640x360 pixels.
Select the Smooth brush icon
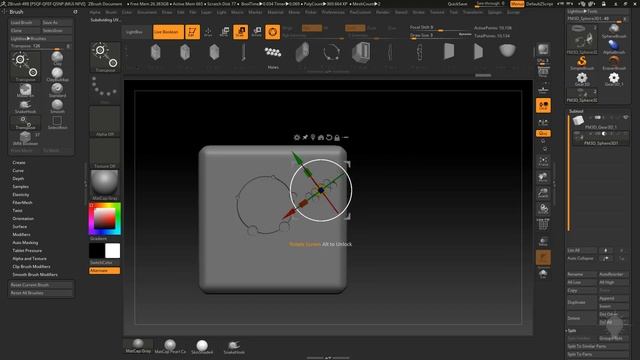click(57, 106)
